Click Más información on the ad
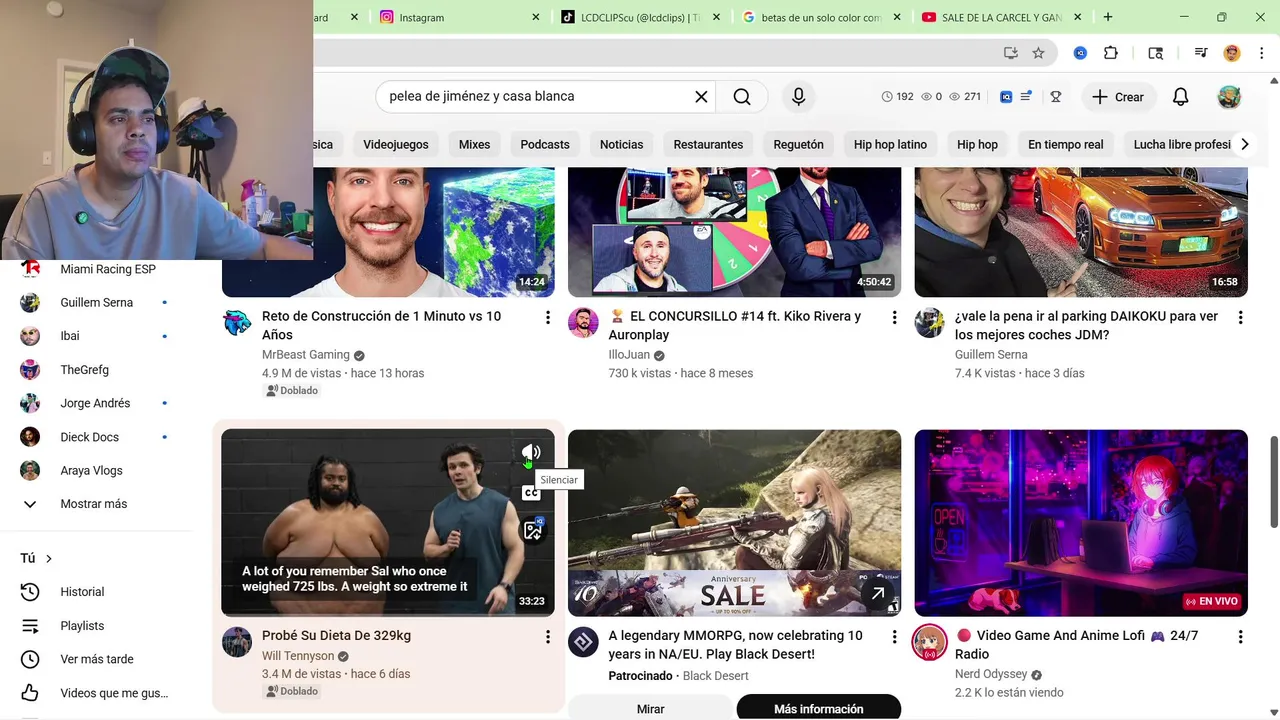The height and width of the screenshot is (720, 1280). coord(818,708)
